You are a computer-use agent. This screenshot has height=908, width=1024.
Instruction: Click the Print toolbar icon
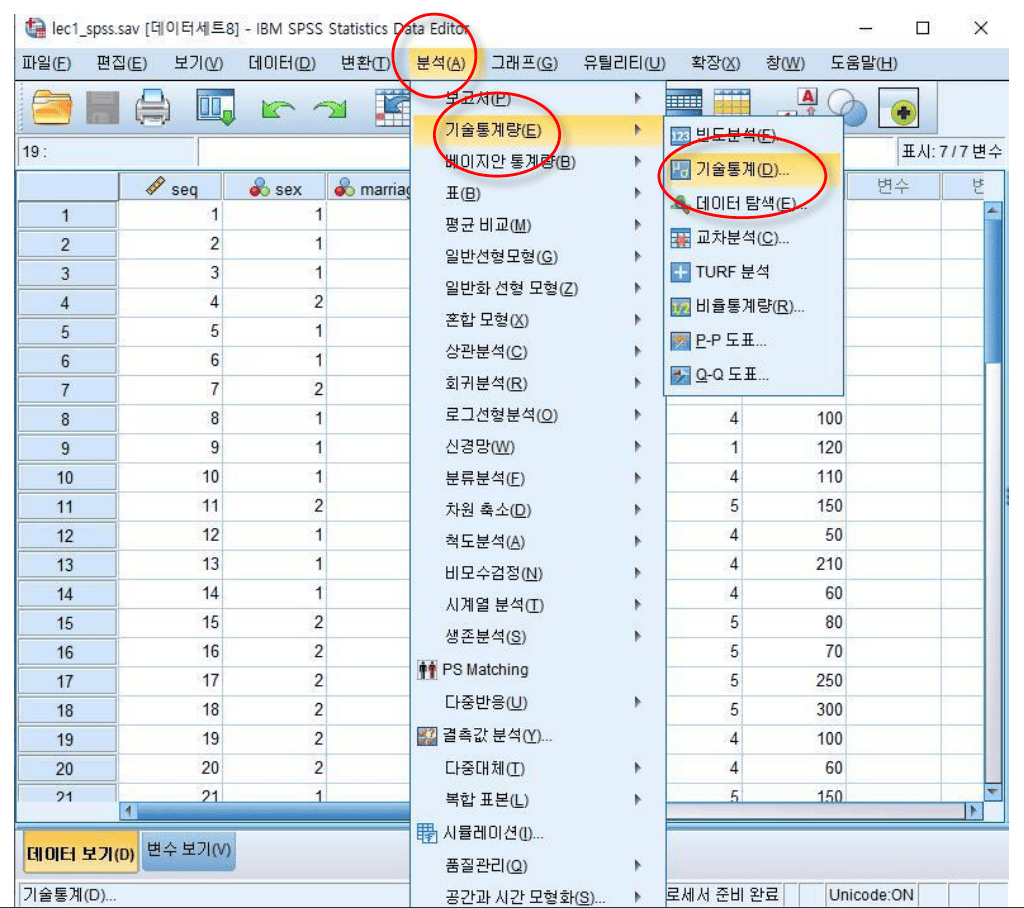152,106
